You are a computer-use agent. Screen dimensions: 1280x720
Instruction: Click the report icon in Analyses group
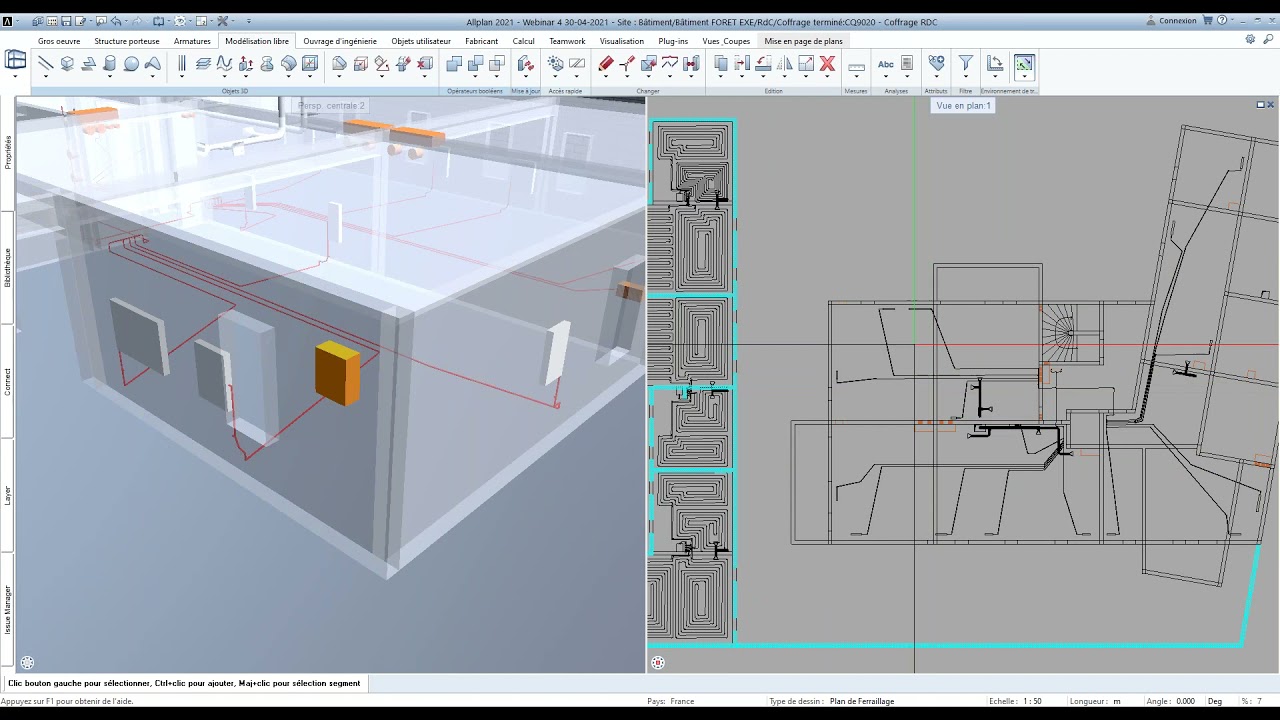907,63
